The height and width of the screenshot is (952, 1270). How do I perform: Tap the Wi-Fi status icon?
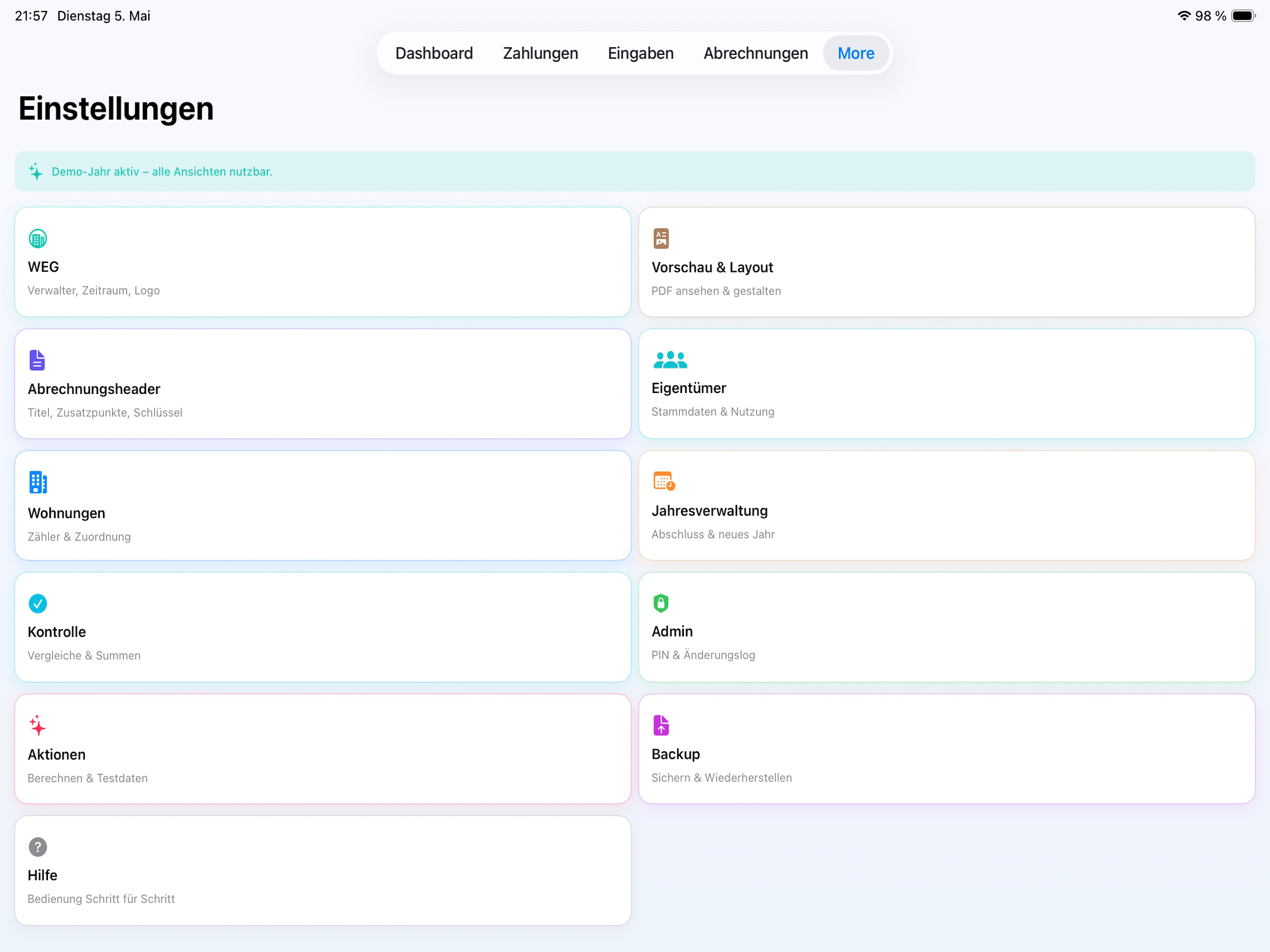(x=1184, y=16)
